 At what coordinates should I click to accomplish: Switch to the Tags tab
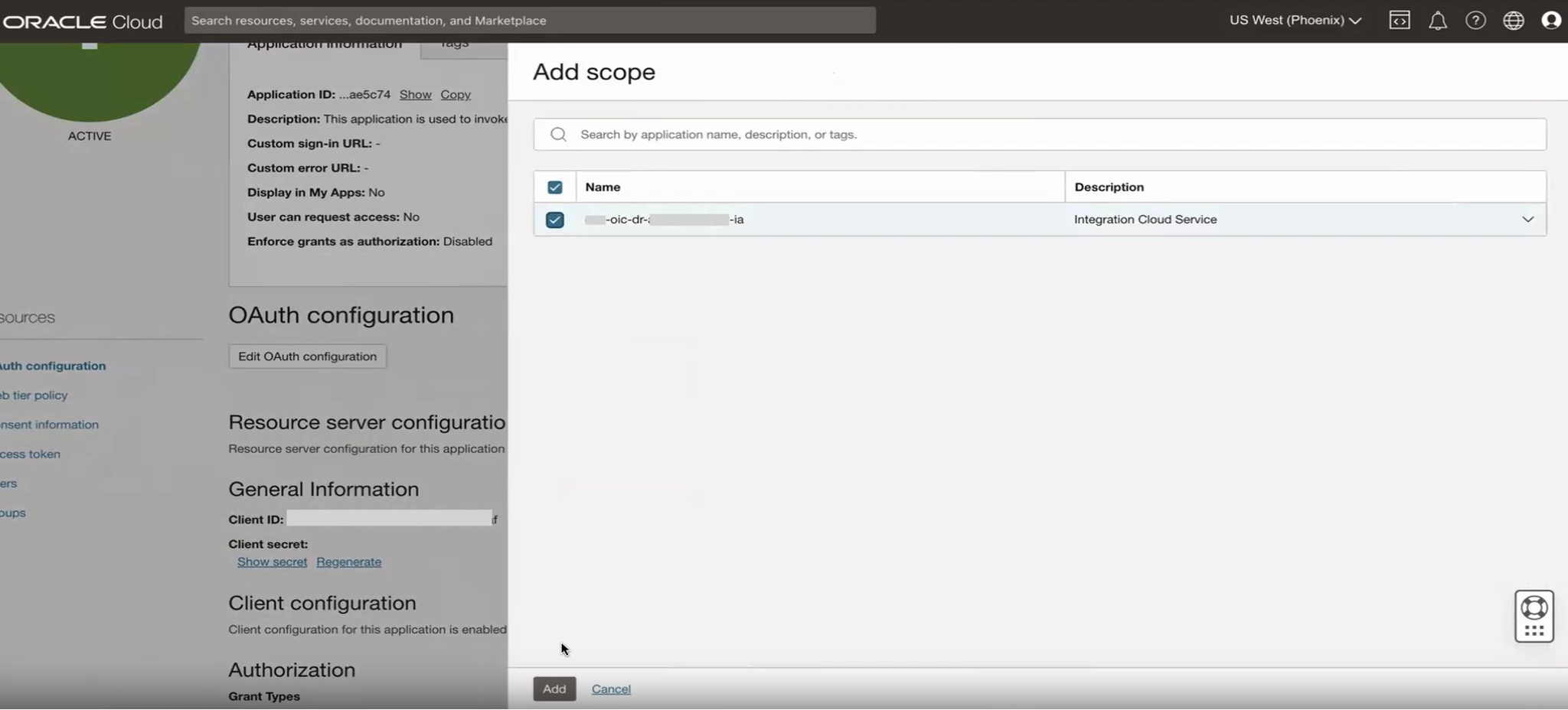[453, 44]
